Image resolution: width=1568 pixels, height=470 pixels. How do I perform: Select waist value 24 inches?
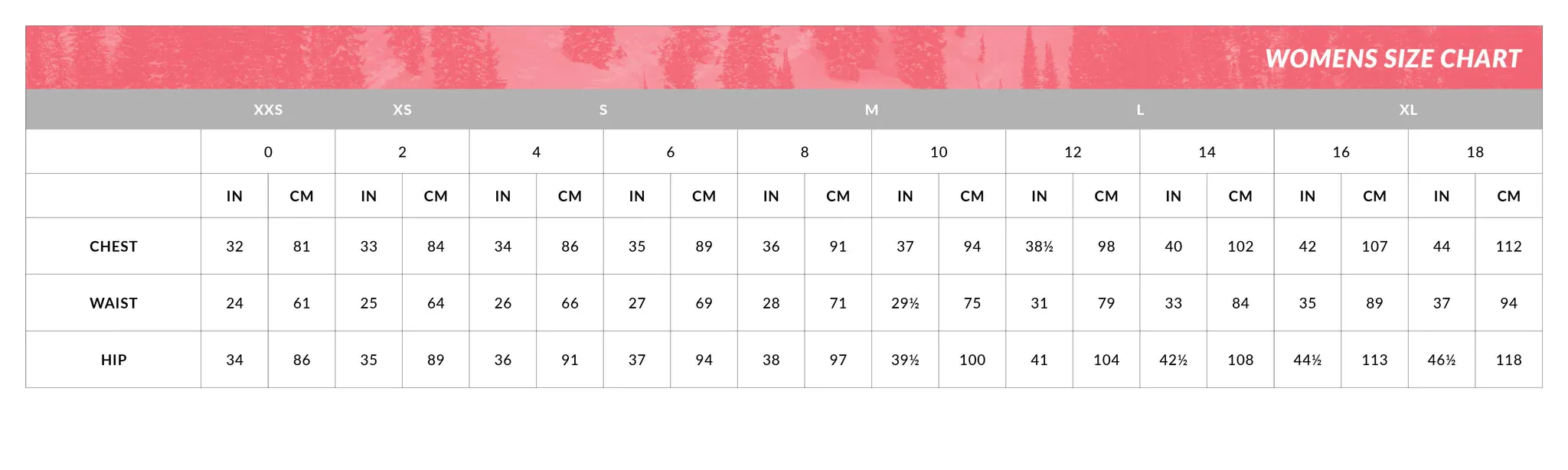[x=234, y=303]
